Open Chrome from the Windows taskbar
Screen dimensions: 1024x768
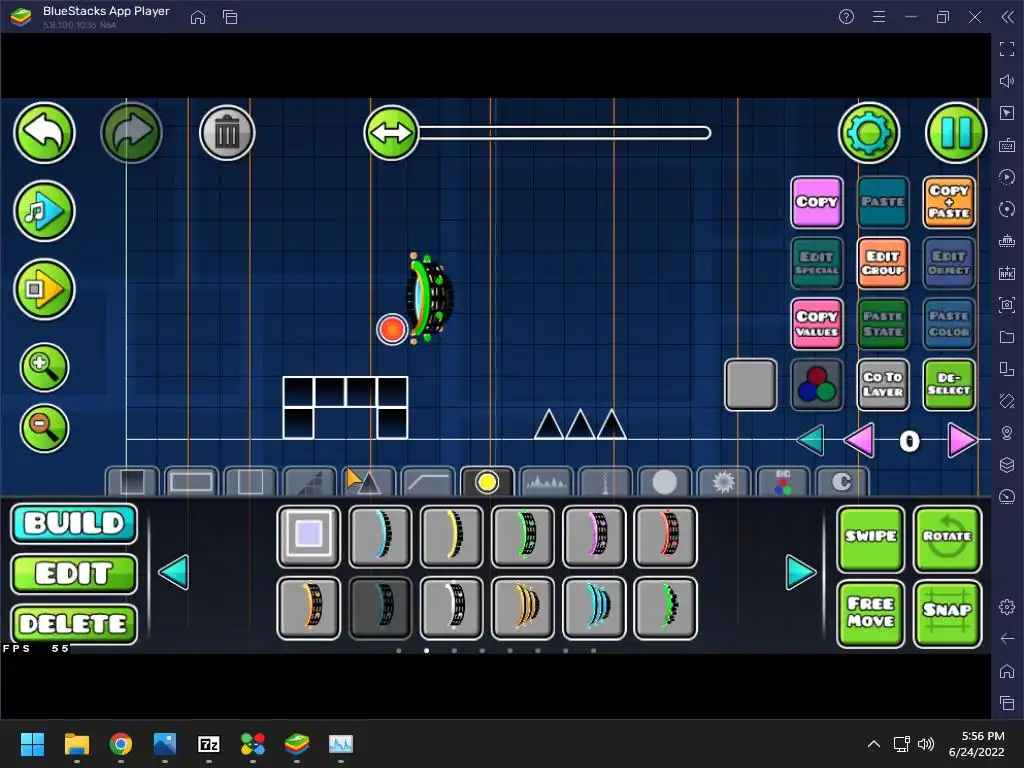121,744
